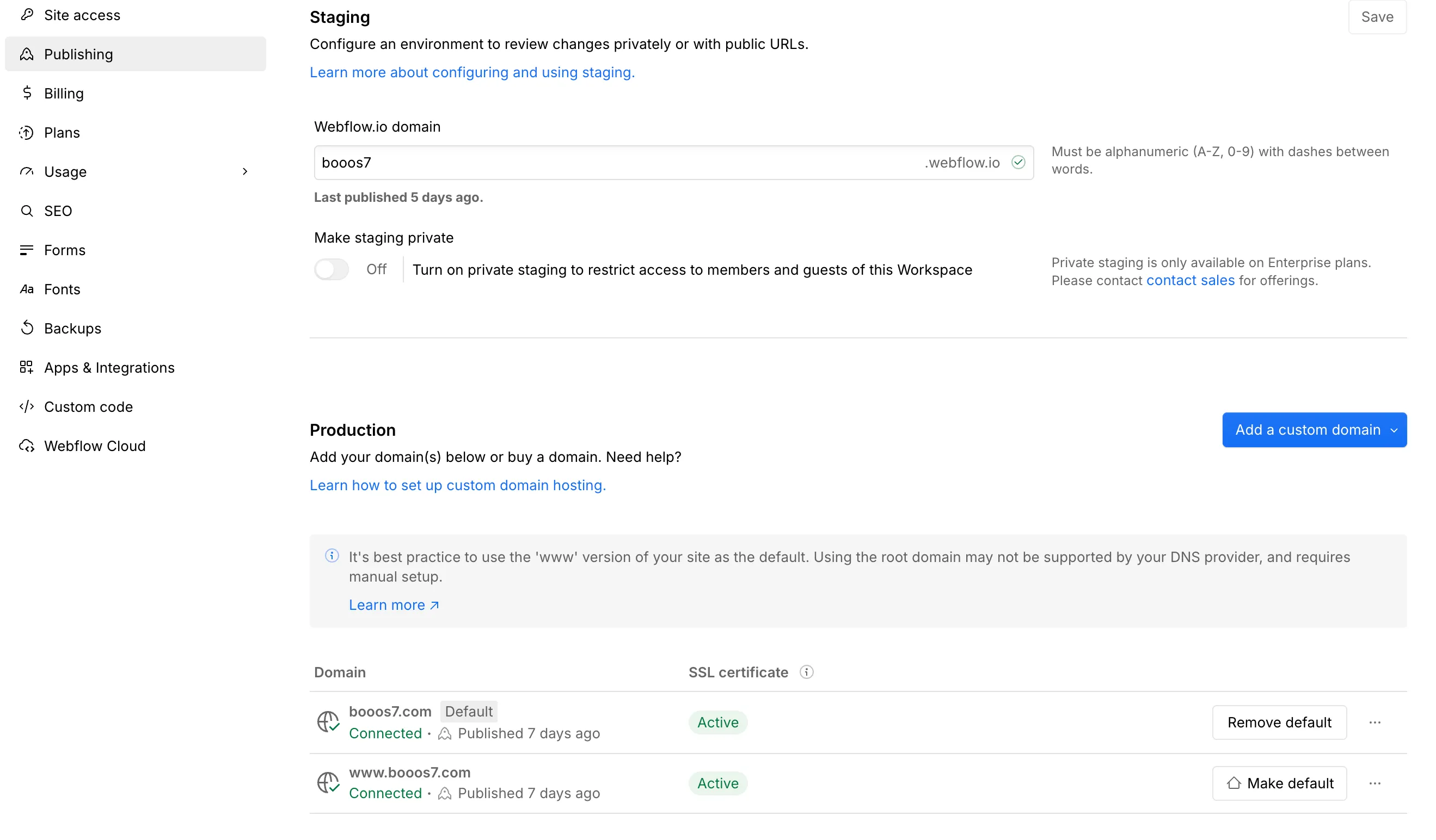Click the Publishing rocket icon in sidebar
Screen dimensions: 1436x840
pos(27,54)
